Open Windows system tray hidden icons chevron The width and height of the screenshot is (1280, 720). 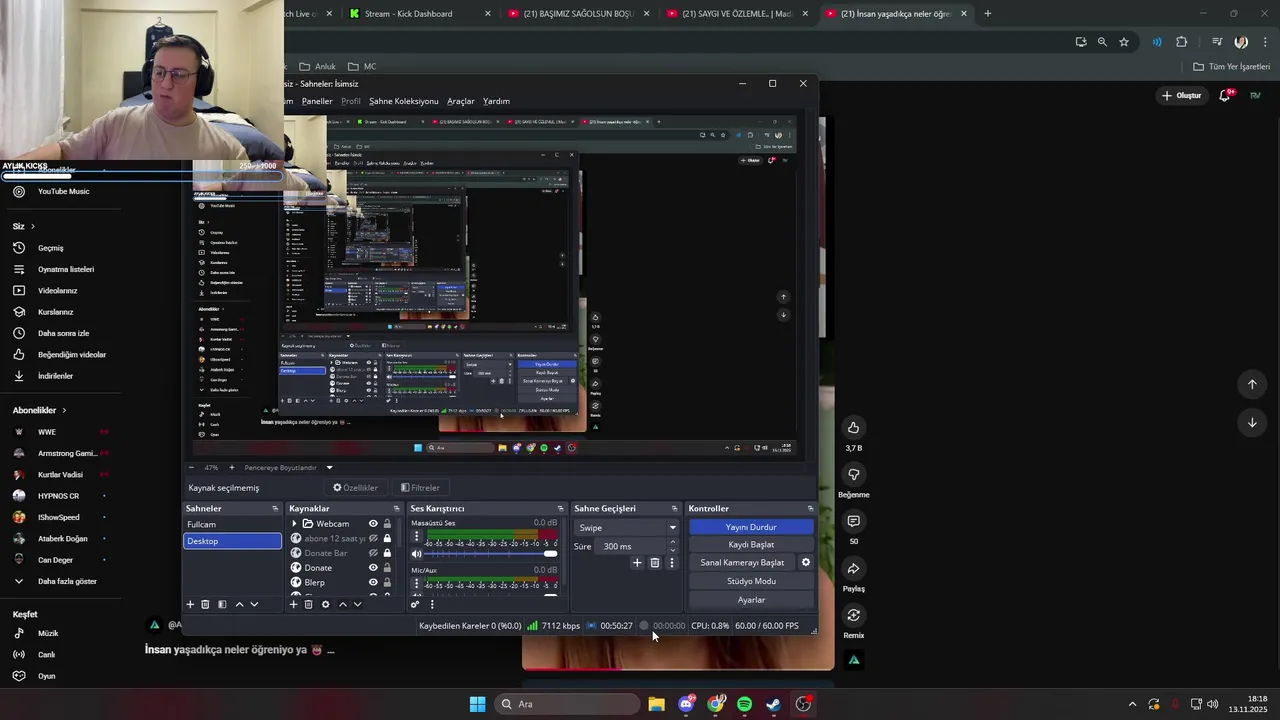pyautogui.click(x=1132, y=704)
